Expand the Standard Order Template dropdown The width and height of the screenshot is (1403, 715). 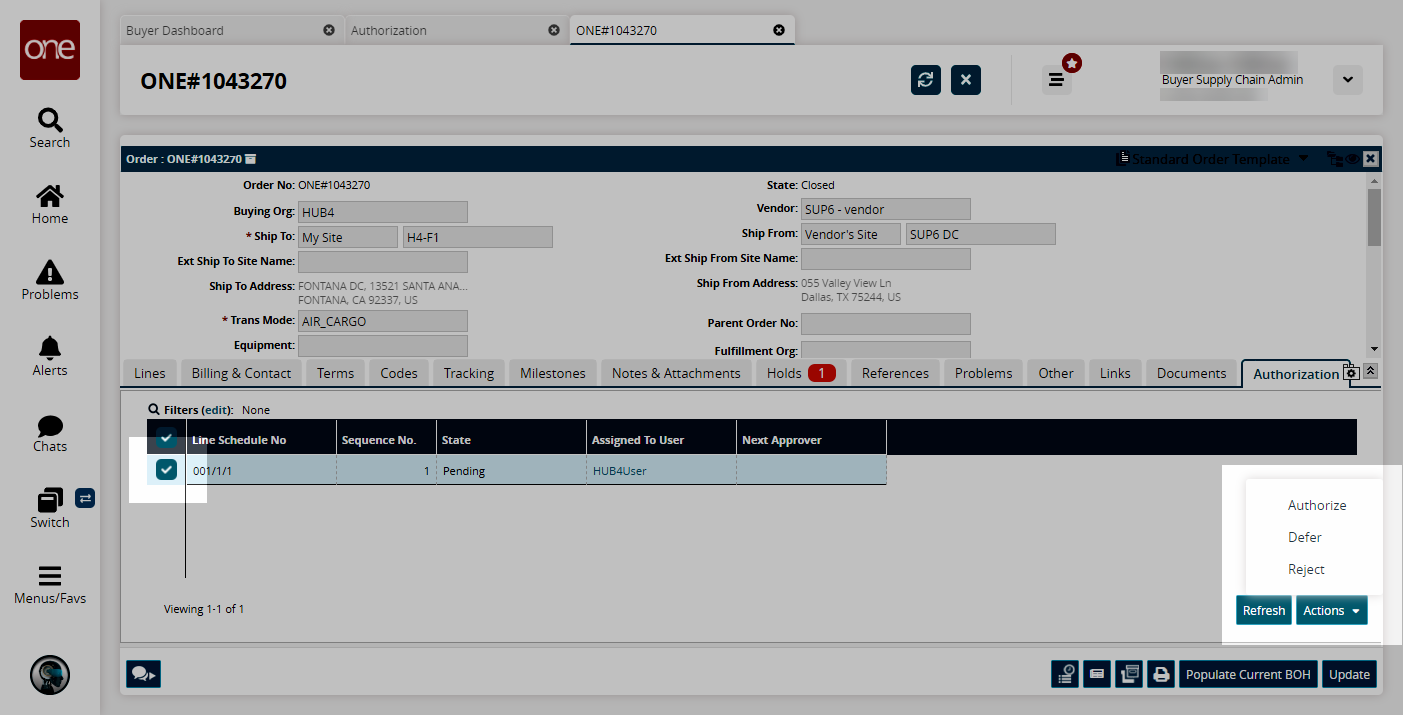click(x=1303, y=159)
